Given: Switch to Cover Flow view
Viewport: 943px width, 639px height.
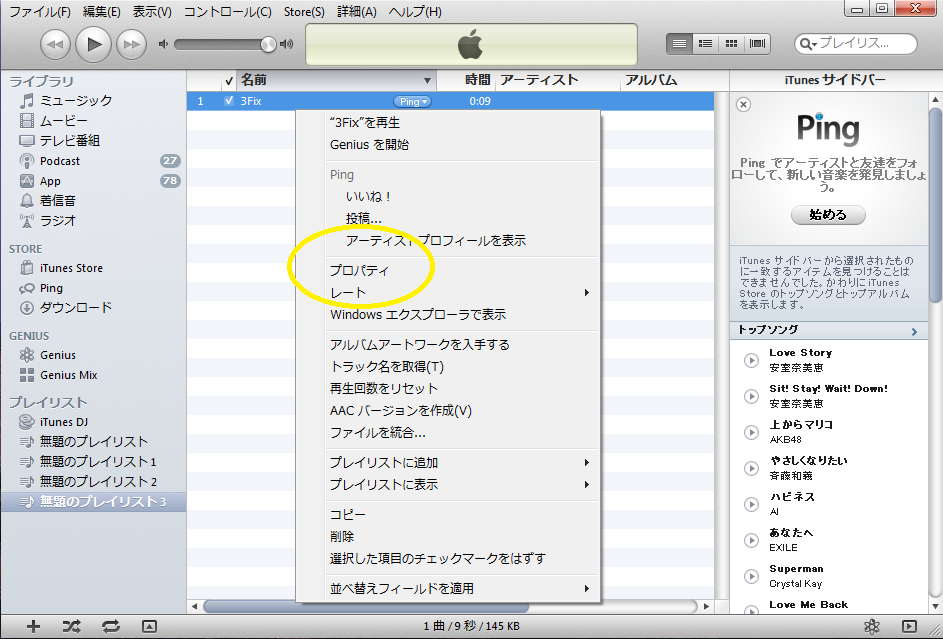Looking at the screenshot, I should pyautogui.click(x=757, y=43).
